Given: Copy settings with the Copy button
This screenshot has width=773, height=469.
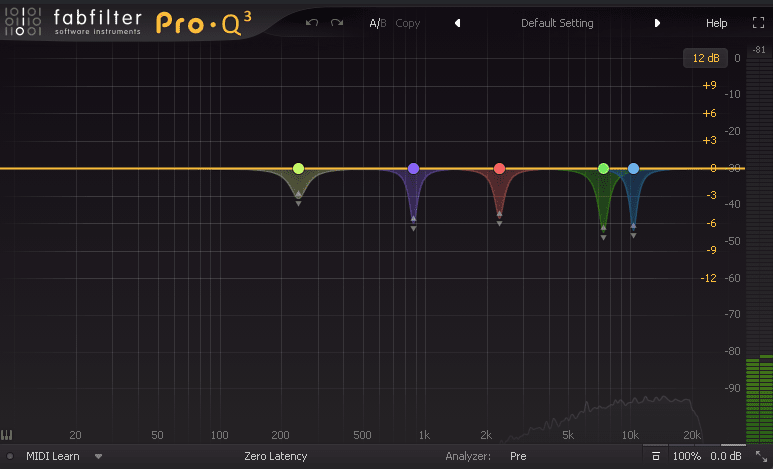Looking at the screenshot, I should click(x=408, y=23).
